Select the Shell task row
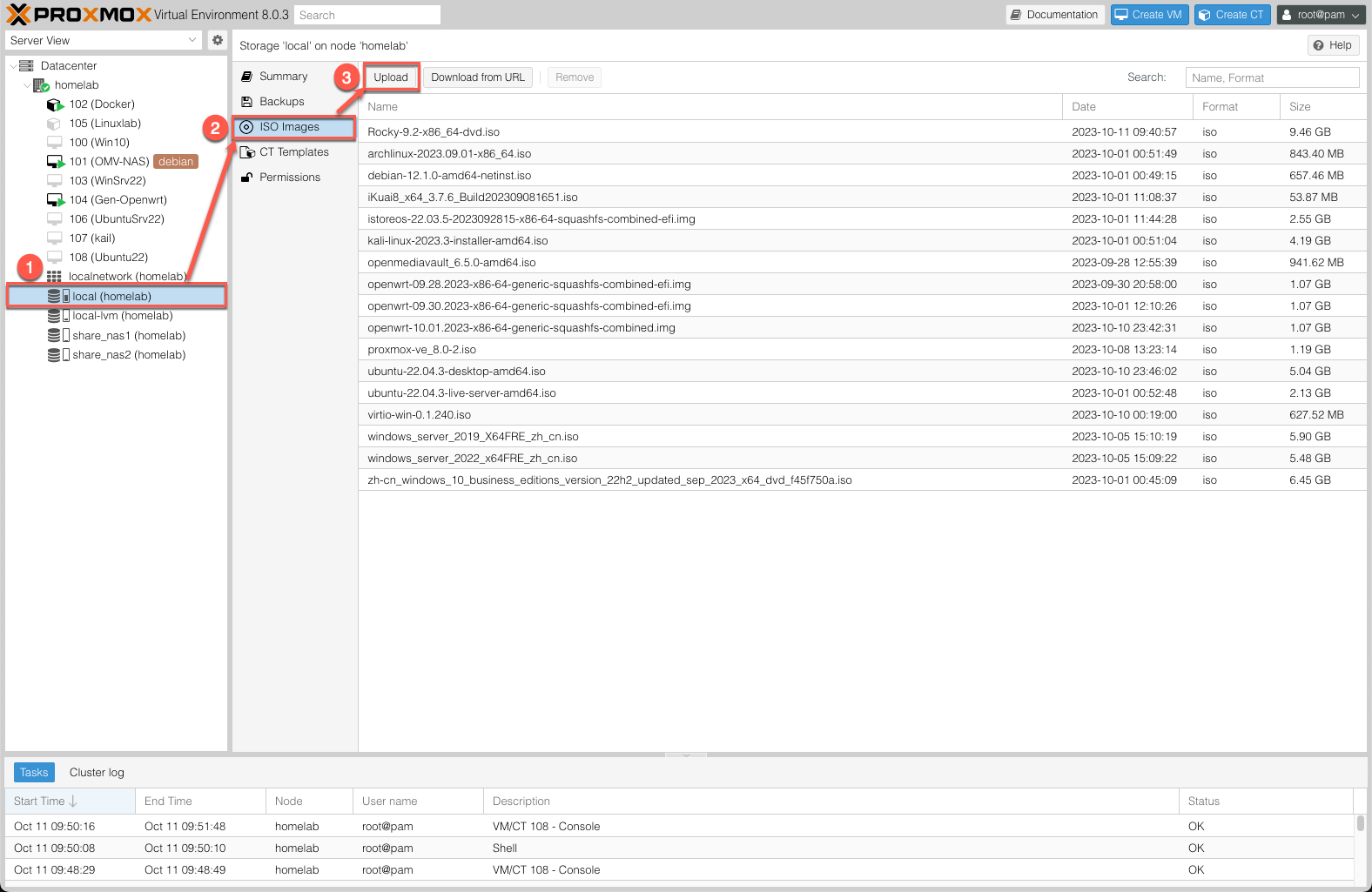Viewport: 1372px width, 892px height. coord(679,848)
